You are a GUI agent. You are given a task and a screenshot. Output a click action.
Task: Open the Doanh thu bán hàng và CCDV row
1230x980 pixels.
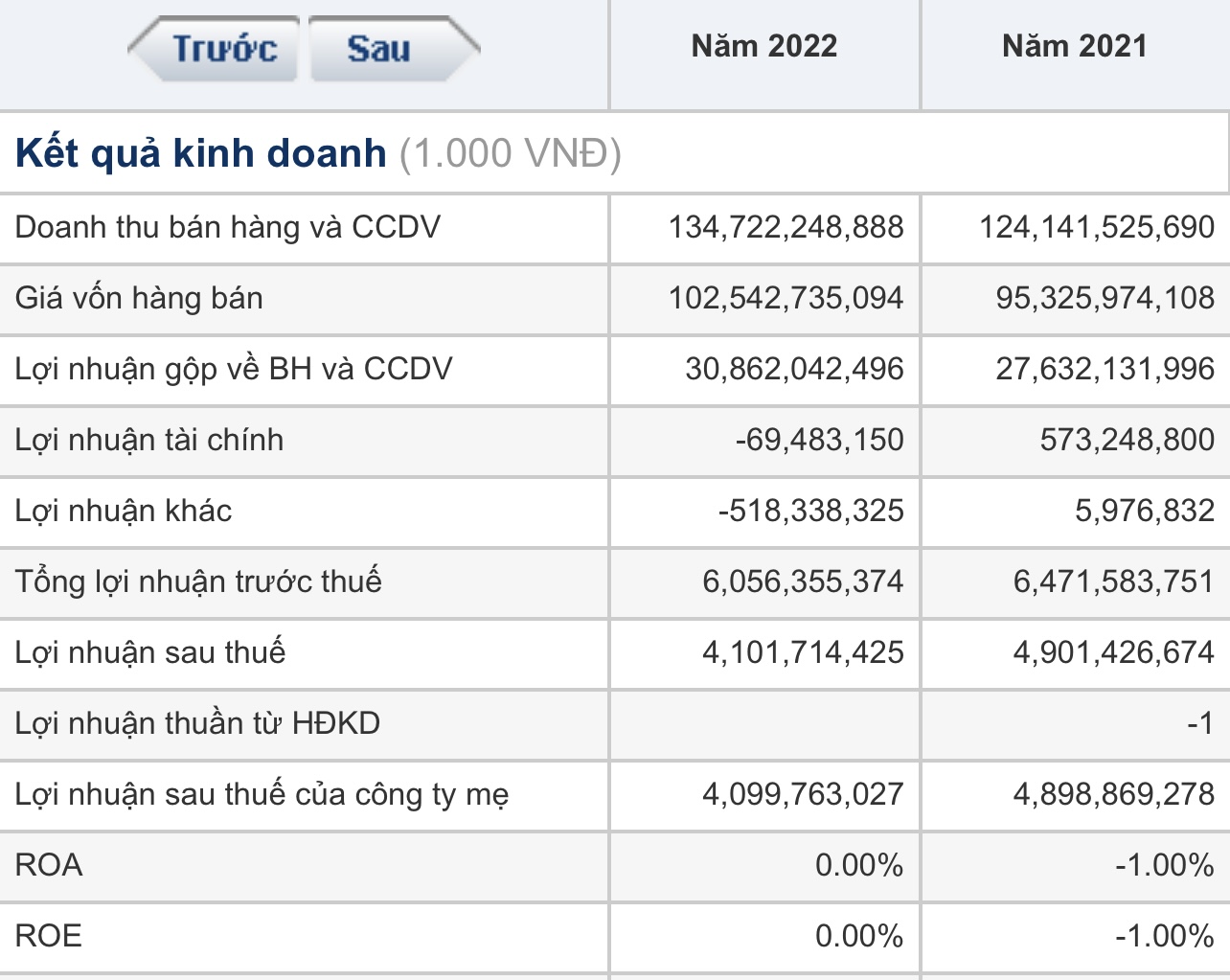(228, 227)
